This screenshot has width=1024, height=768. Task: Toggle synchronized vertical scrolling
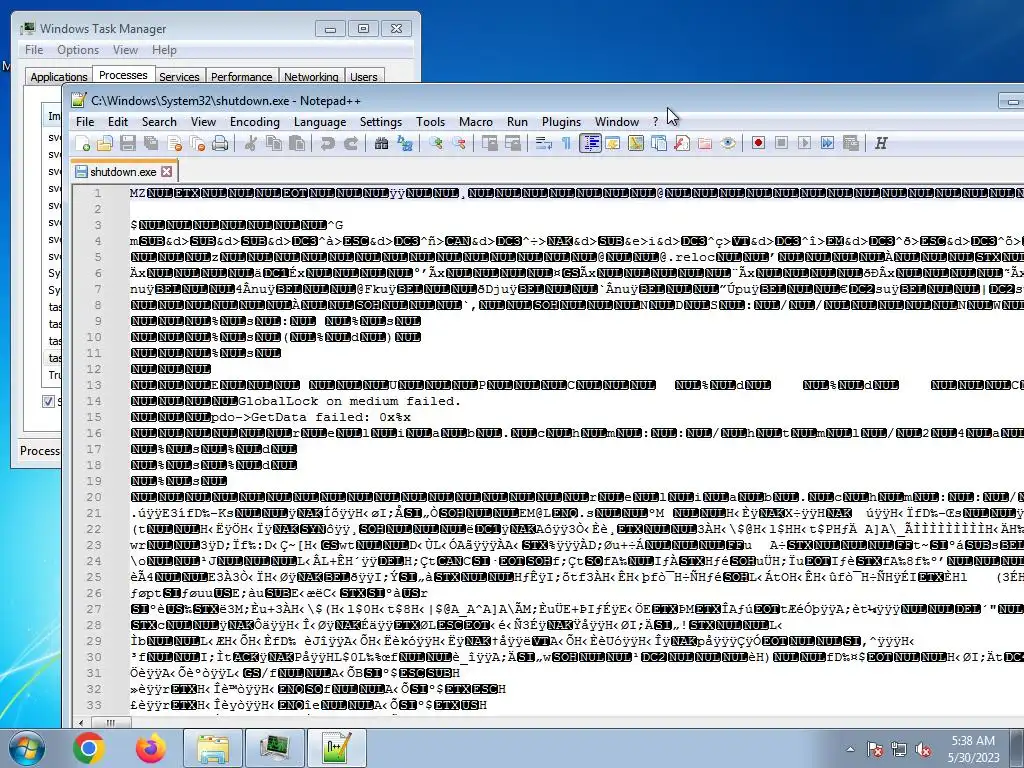pyautogui.click(x=489, y=144)
